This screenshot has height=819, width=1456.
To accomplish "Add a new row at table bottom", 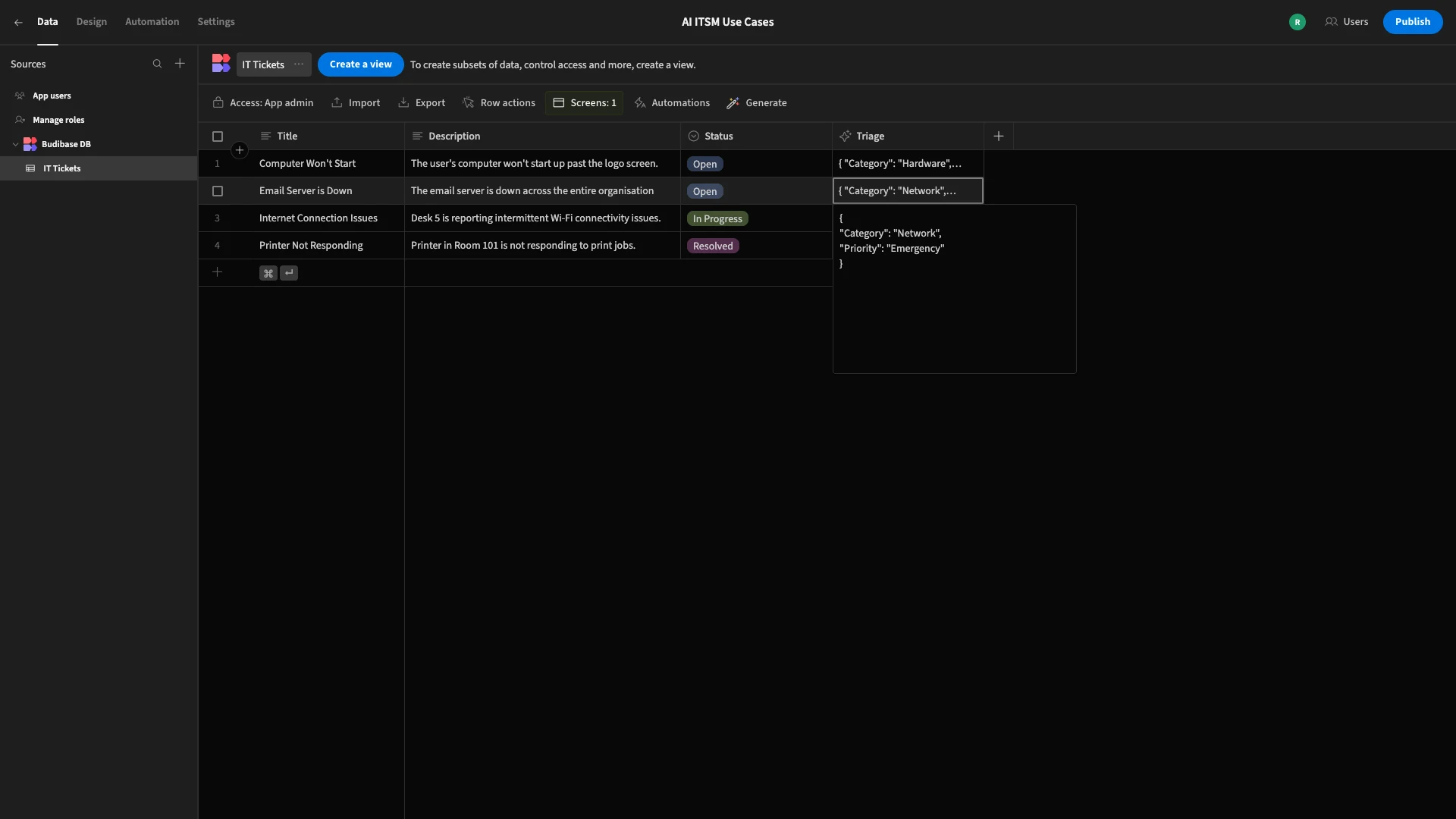I will (x=217, y=272).
